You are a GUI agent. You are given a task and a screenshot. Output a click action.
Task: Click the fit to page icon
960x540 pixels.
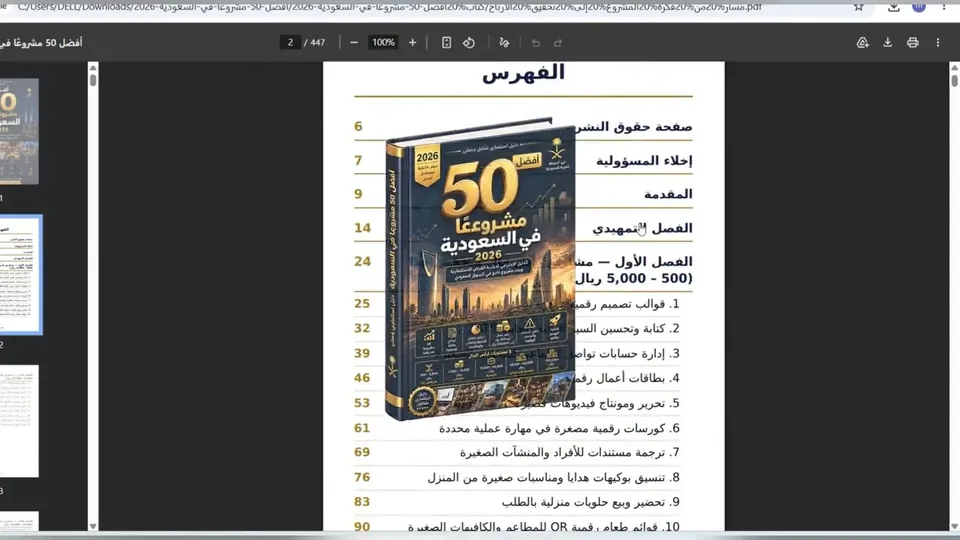pyautogui.click(x=446, y=42)
